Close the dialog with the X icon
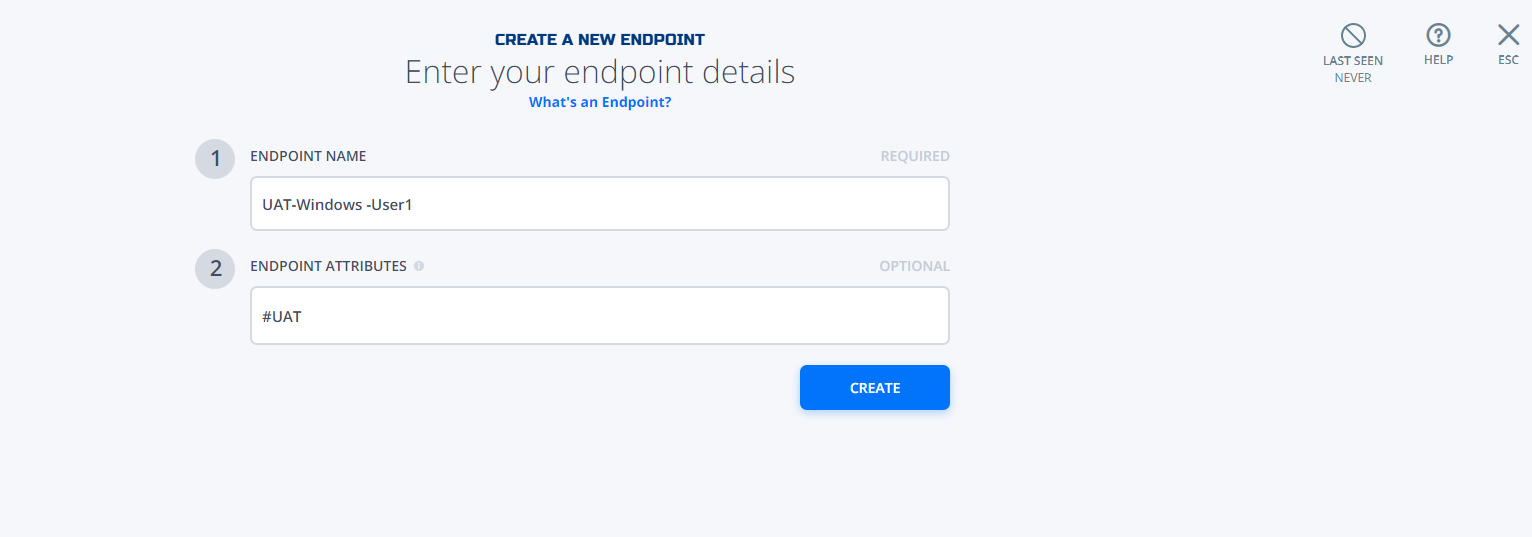This screenshot has height=537, width=1532. click(1508, 36)
